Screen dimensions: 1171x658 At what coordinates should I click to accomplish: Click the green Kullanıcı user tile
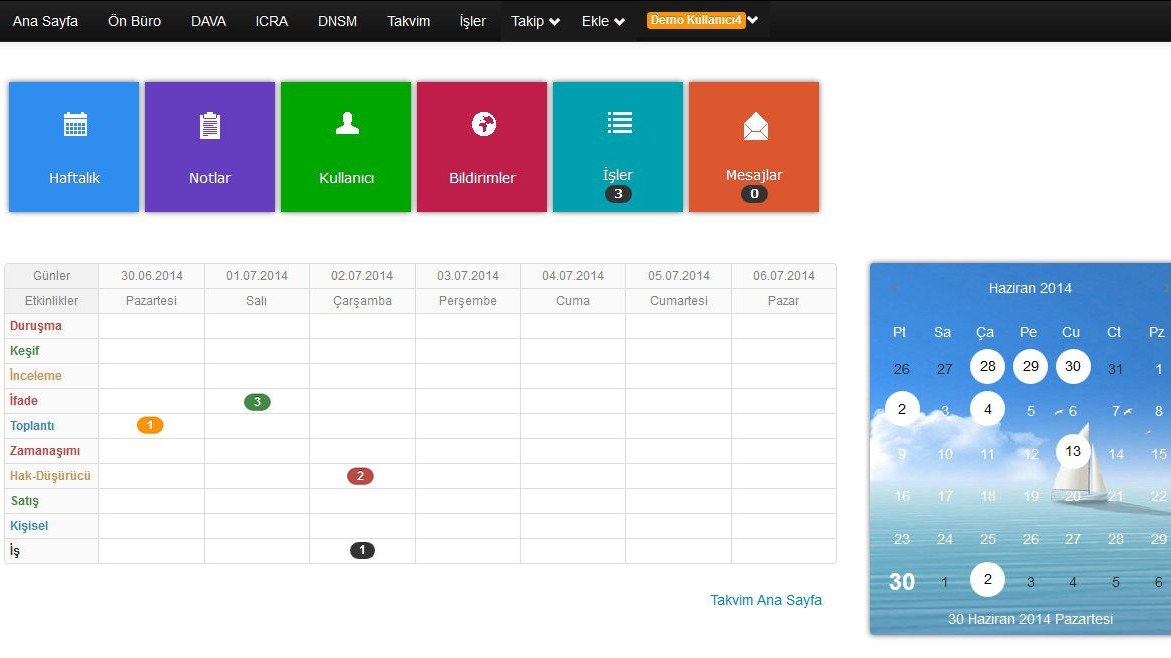pos(346,147)
